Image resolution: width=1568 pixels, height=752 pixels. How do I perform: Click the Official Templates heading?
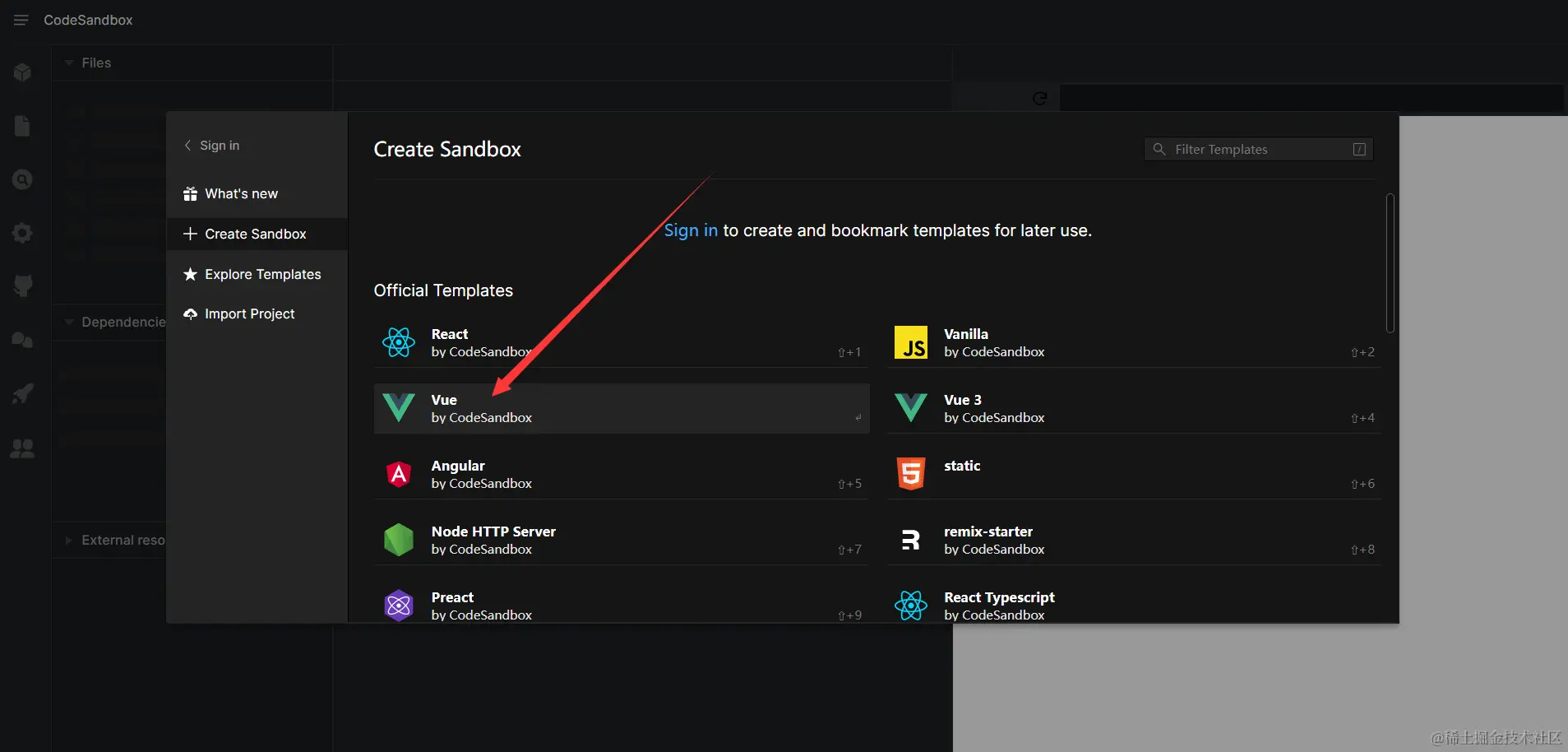(443, 290)
